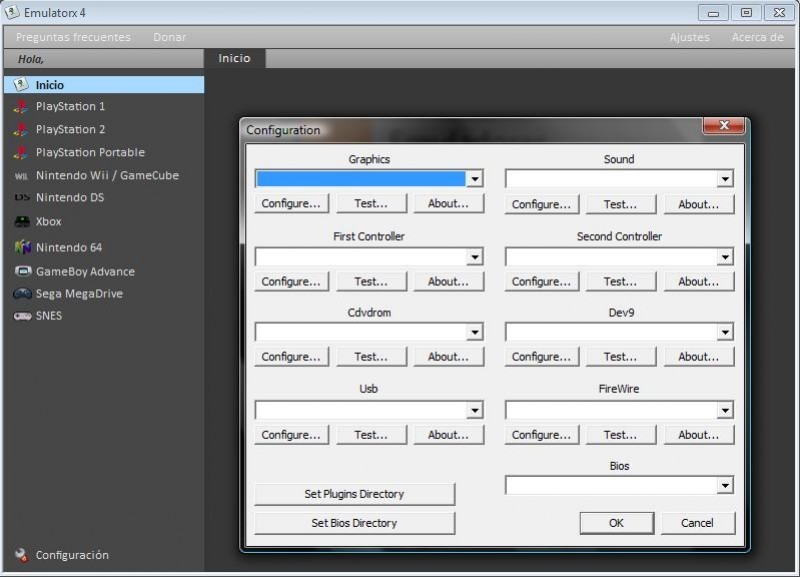Click the Inicio home icon in sidebar
The width and height of the screenshot is (800, 577).
[21, 85]
